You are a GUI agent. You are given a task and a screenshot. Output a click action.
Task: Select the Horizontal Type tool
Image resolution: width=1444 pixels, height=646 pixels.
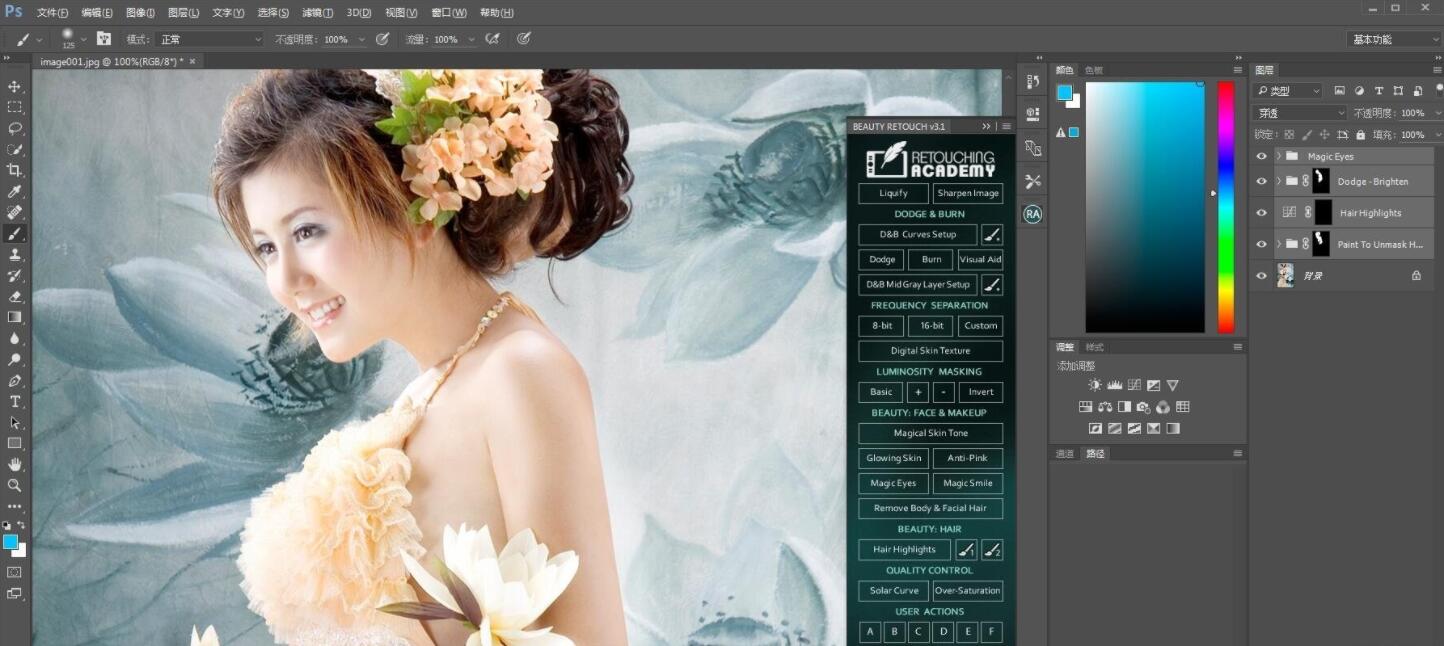[x=14, y=402]
